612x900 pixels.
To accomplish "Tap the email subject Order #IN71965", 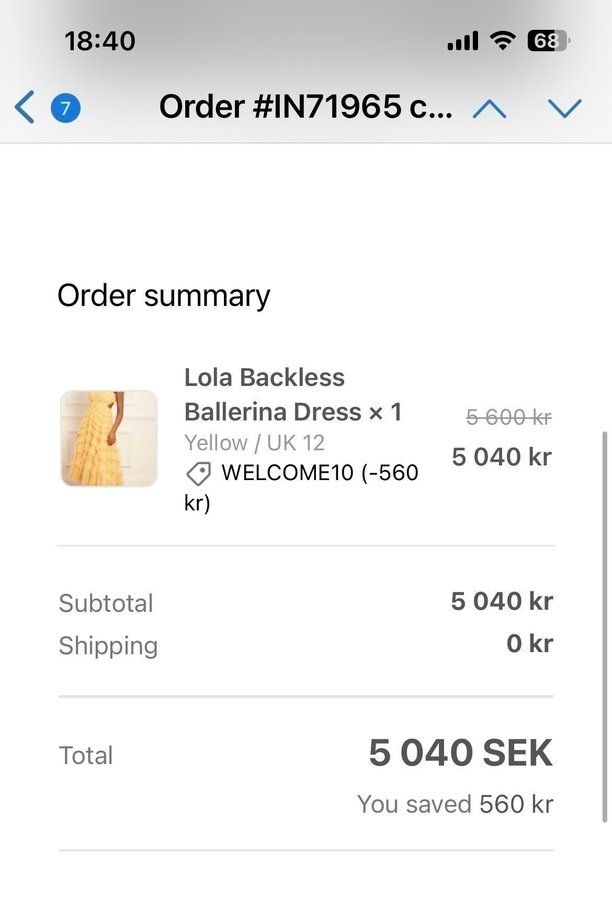I will 305,108.
